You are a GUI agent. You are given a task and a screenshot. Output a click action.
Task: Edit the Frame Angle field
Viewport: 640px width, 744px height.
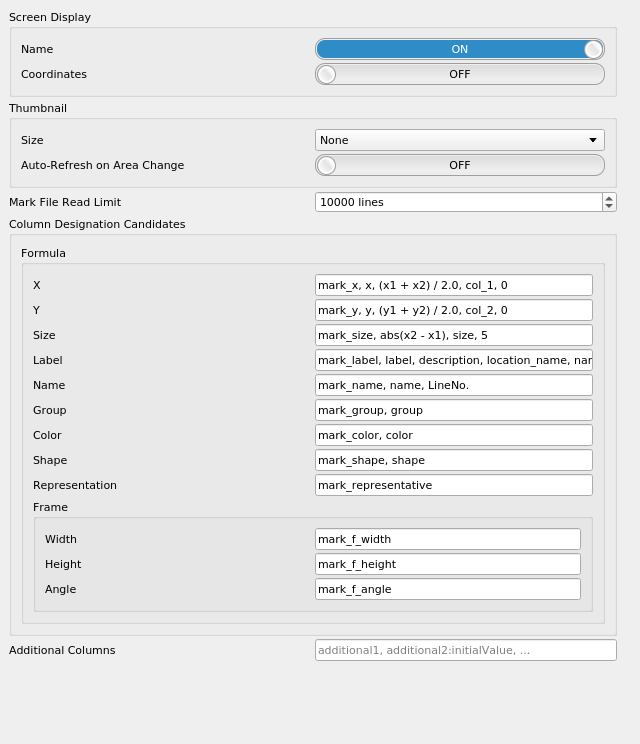pos(448,589)
